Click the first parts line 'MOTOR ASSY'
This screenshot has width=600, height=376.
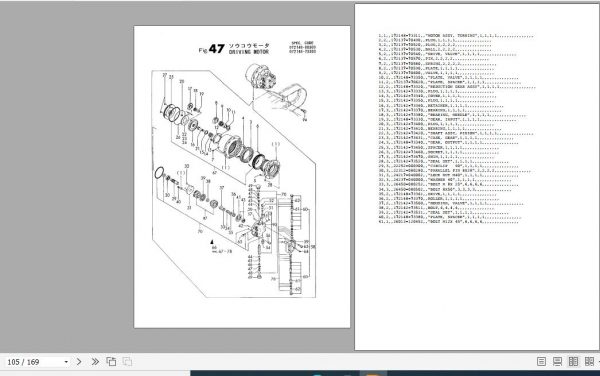(456, 36)
